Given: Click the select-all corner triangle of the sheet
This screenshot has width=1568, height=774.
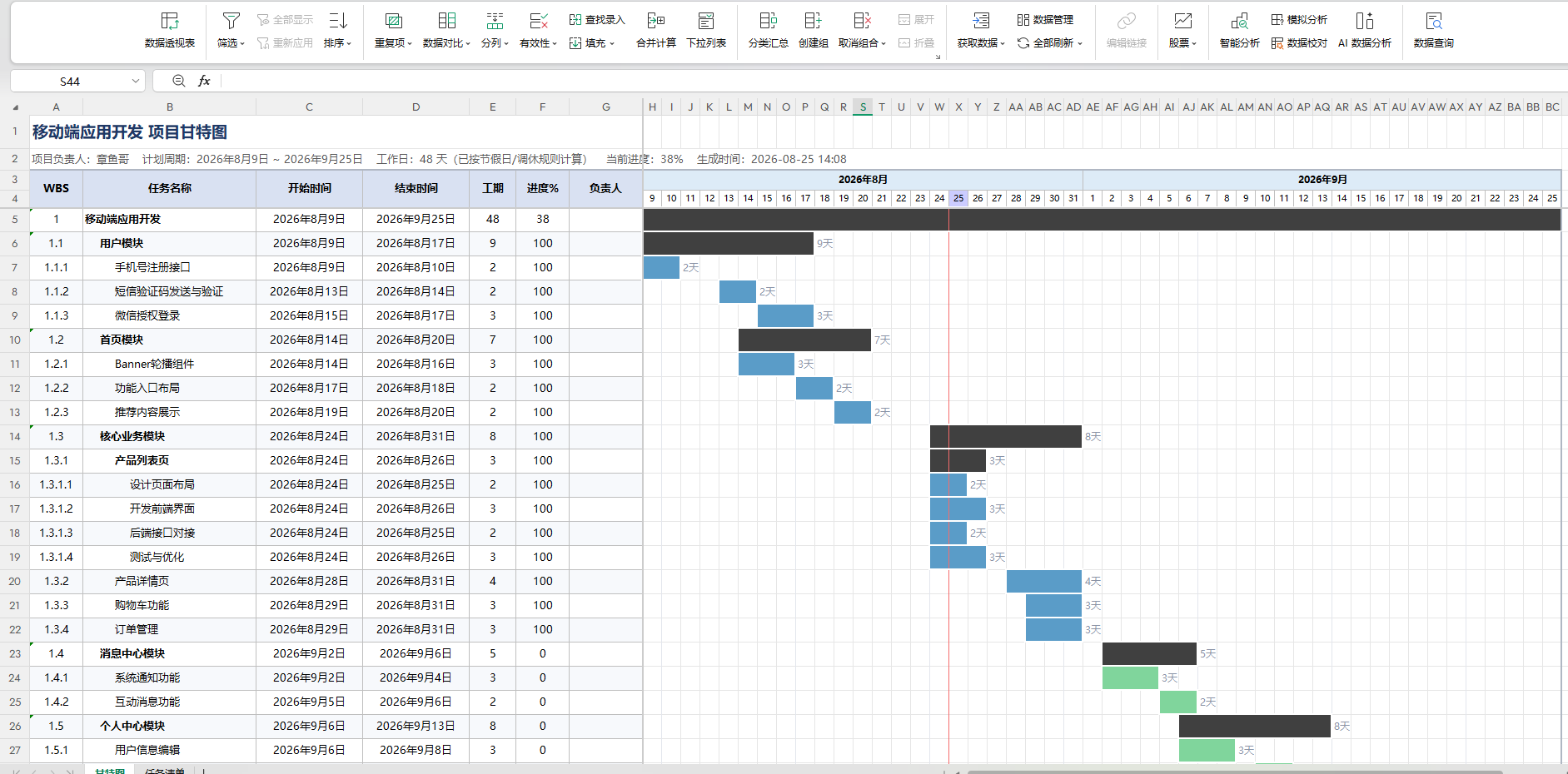Looking at the screenshot, I should 15,107.
